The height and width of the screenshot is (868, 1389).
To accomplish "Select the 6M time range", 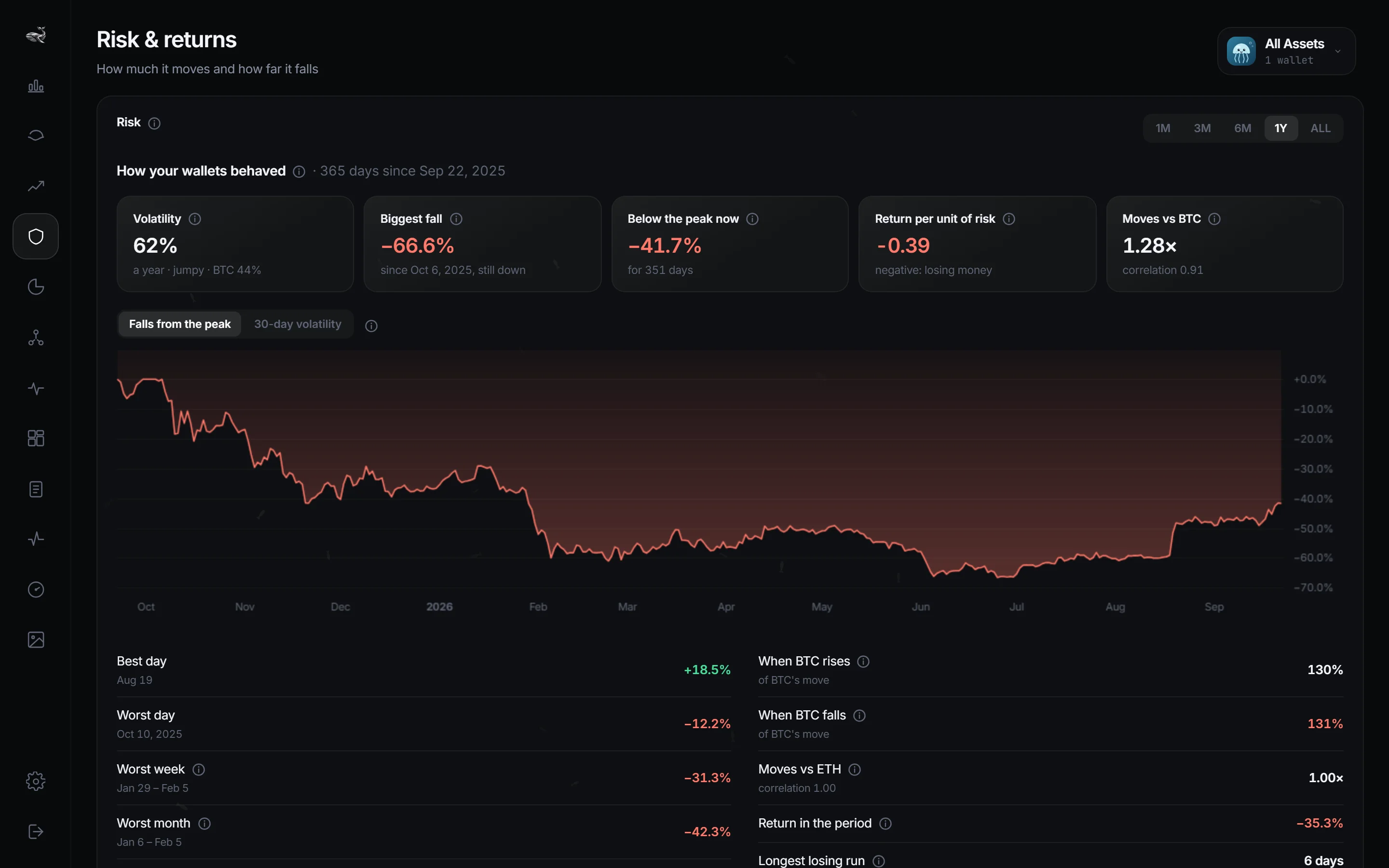I will coord(1243,129).
